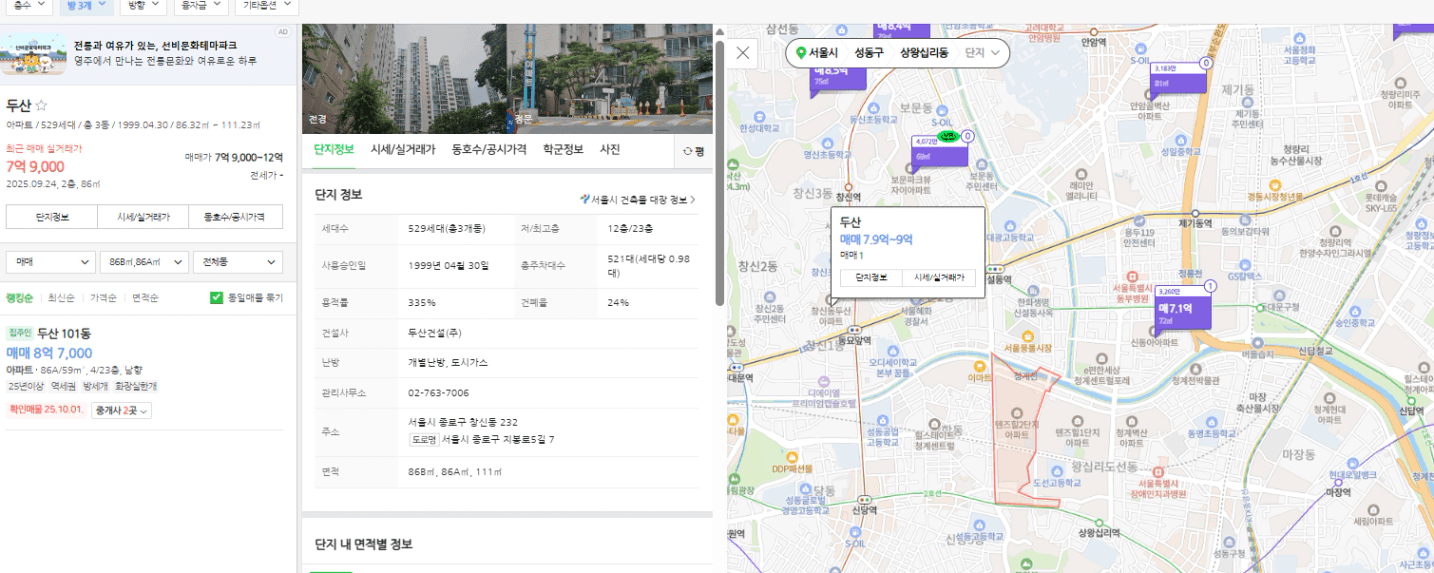Switch to the 동호수/공시가격 tab
The width and height of the screenshot is (1434, 573).
[x=489, y=150]
